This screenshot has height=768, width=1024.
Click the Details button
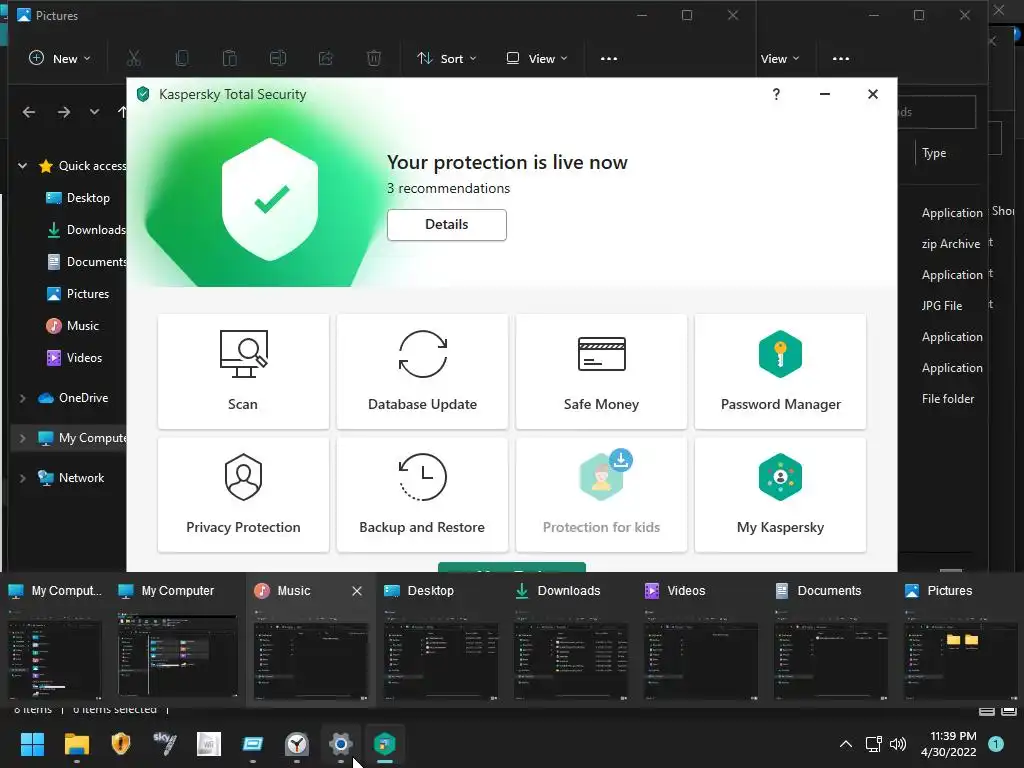(x=447, y=225)
